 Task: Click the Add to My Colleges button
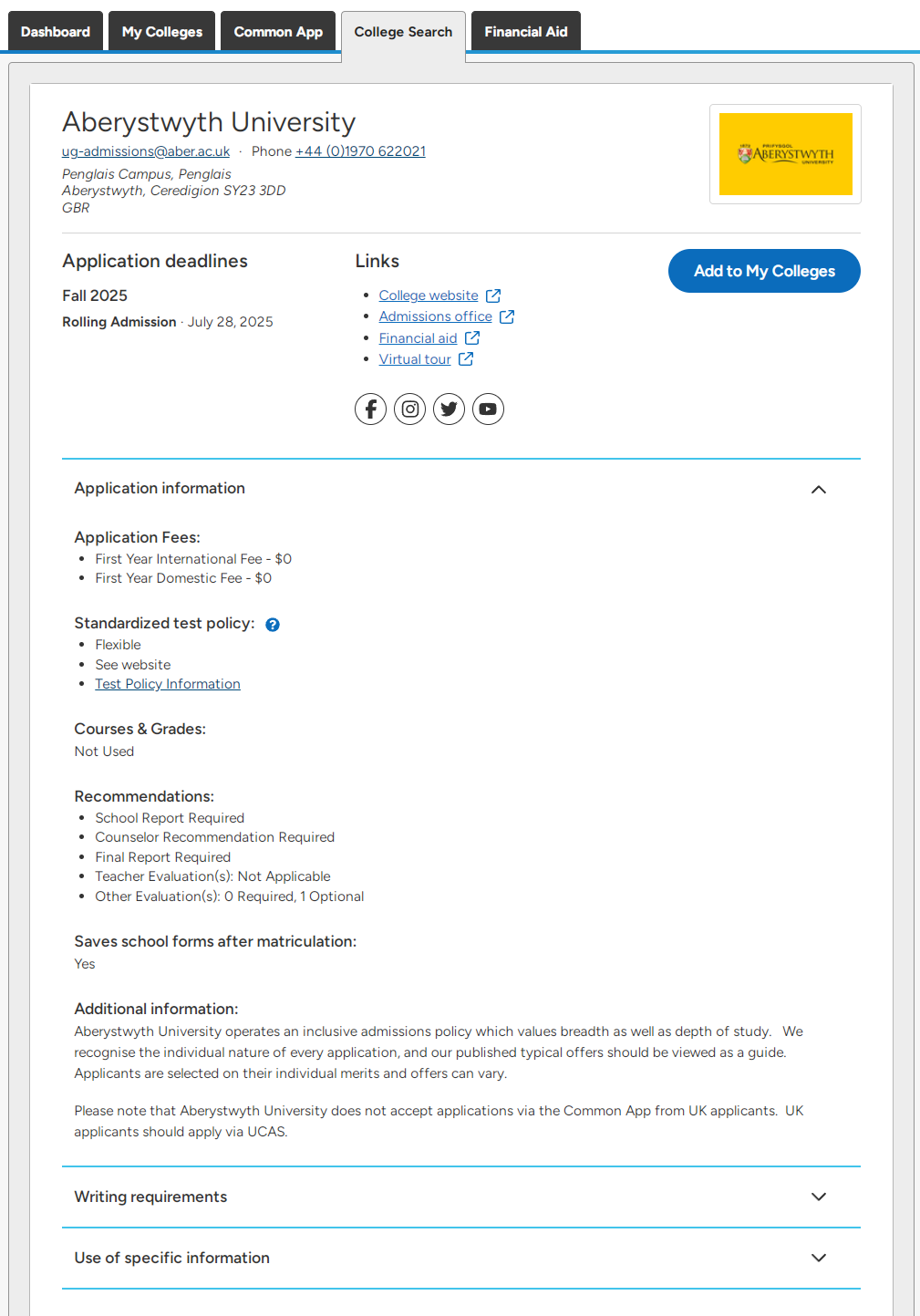click(x=764, y=271)
